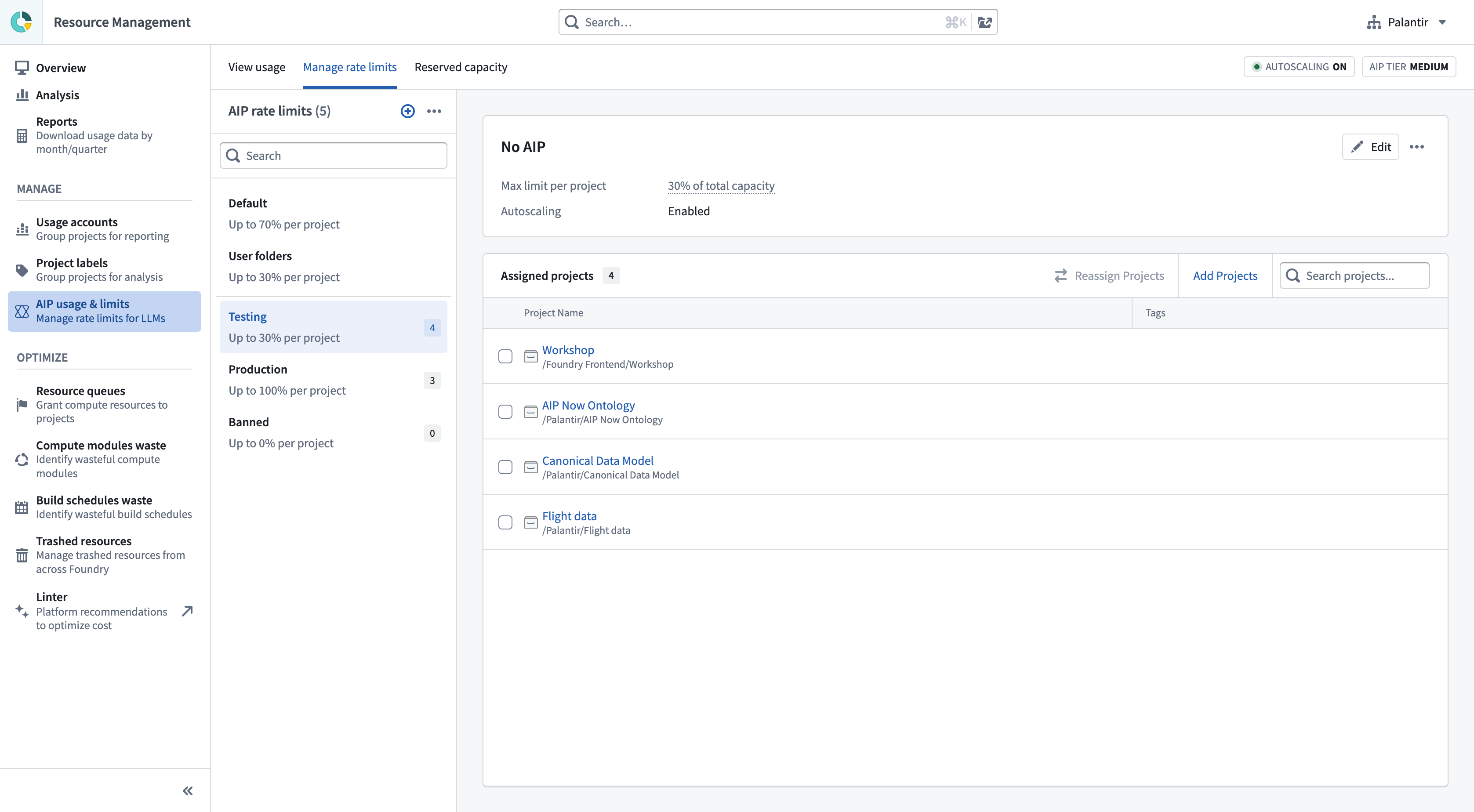Go to Overview in the sidebar

(x=104, y=68)
